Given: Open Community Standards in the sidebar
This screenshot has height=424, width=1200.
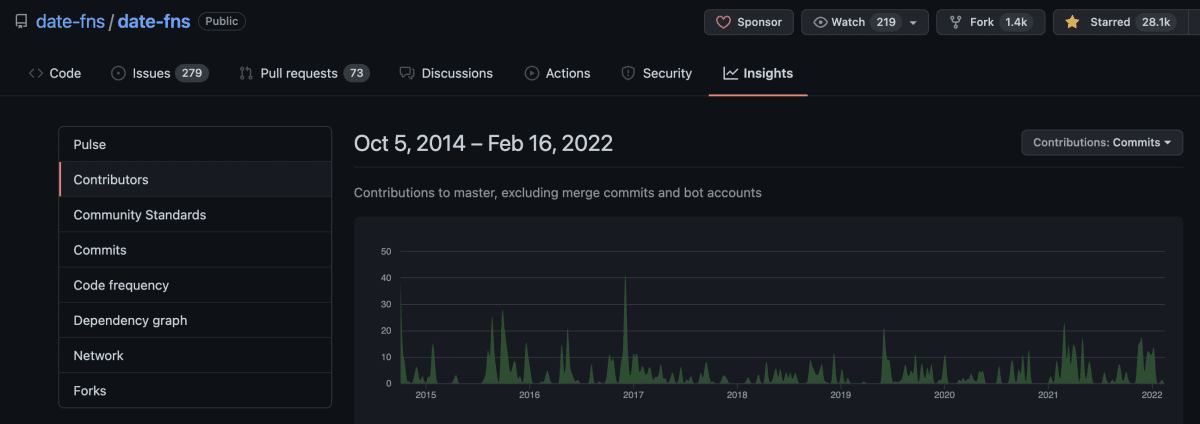Looking at the screenshot, I should [195, 215].
